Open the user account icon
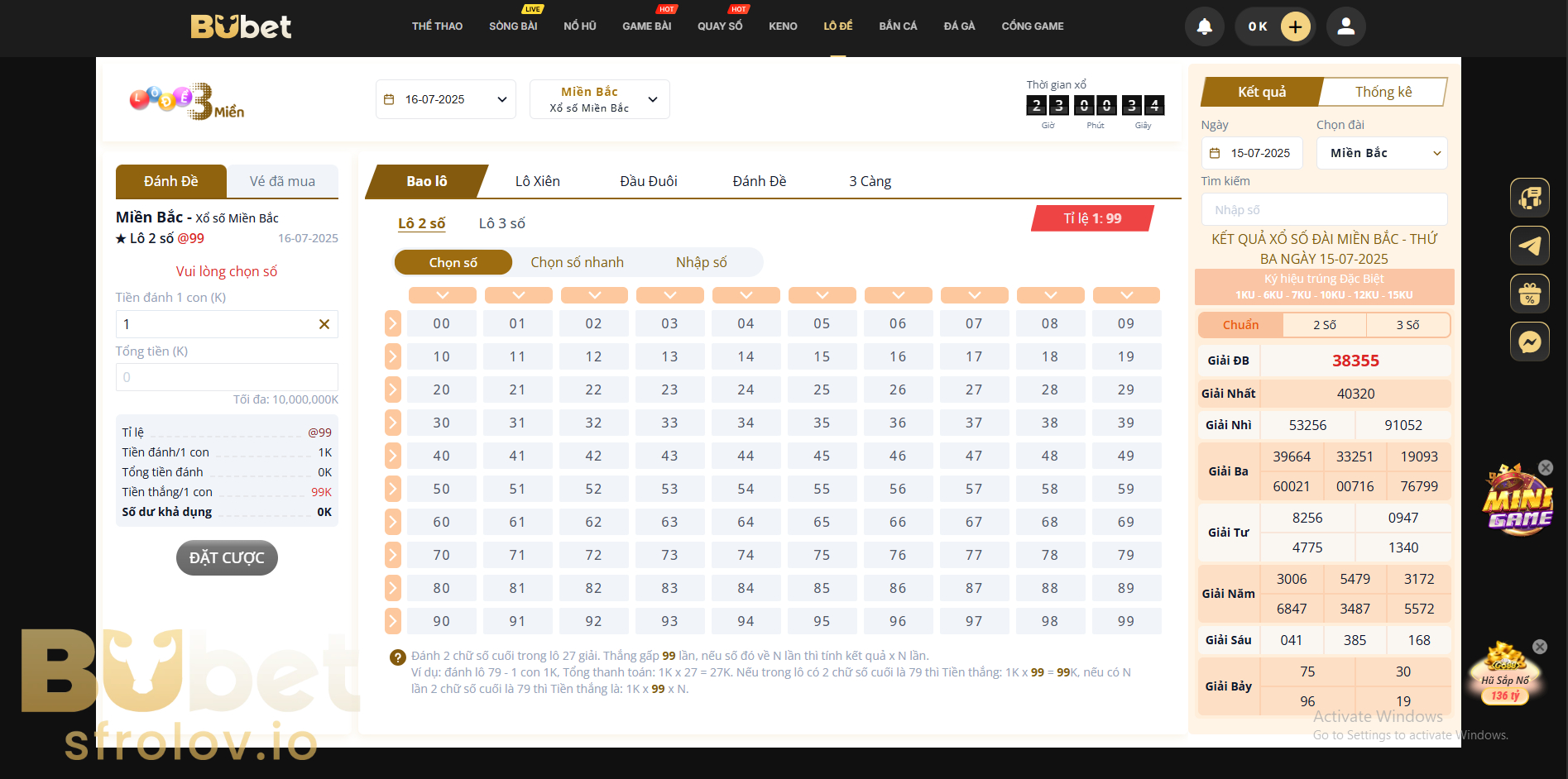 tap(1345, 26)
